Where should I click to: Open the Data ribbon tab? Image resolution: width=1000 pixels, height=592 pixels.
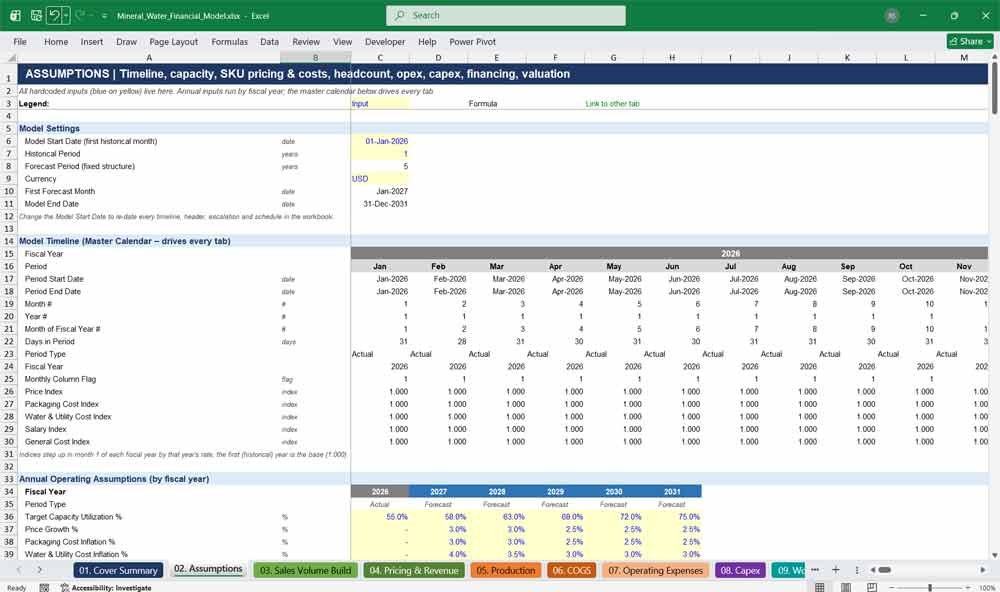coord(269,41)
